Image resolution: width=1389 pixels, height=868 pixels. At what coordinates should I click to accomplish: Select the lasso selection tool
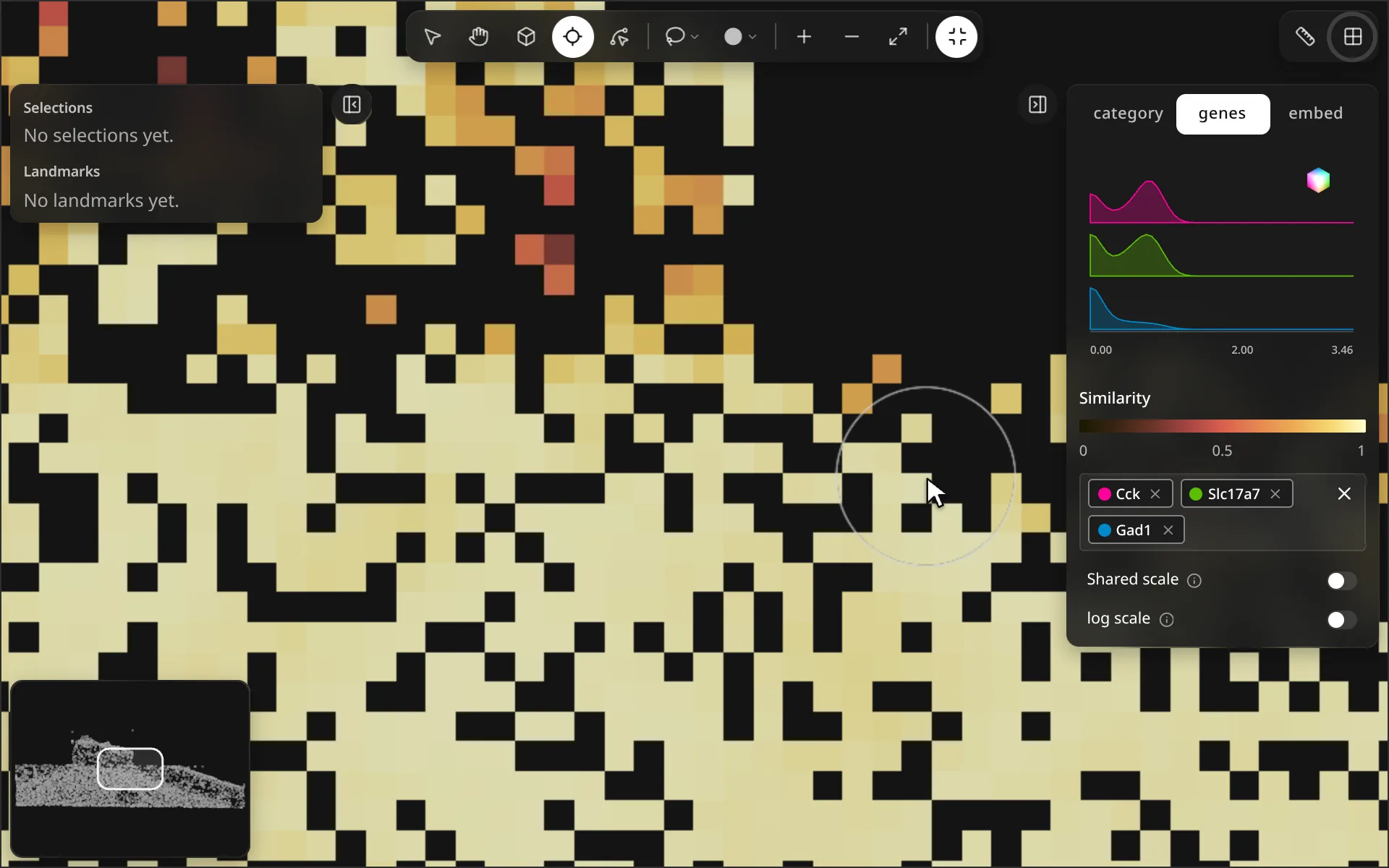point(674,37)
